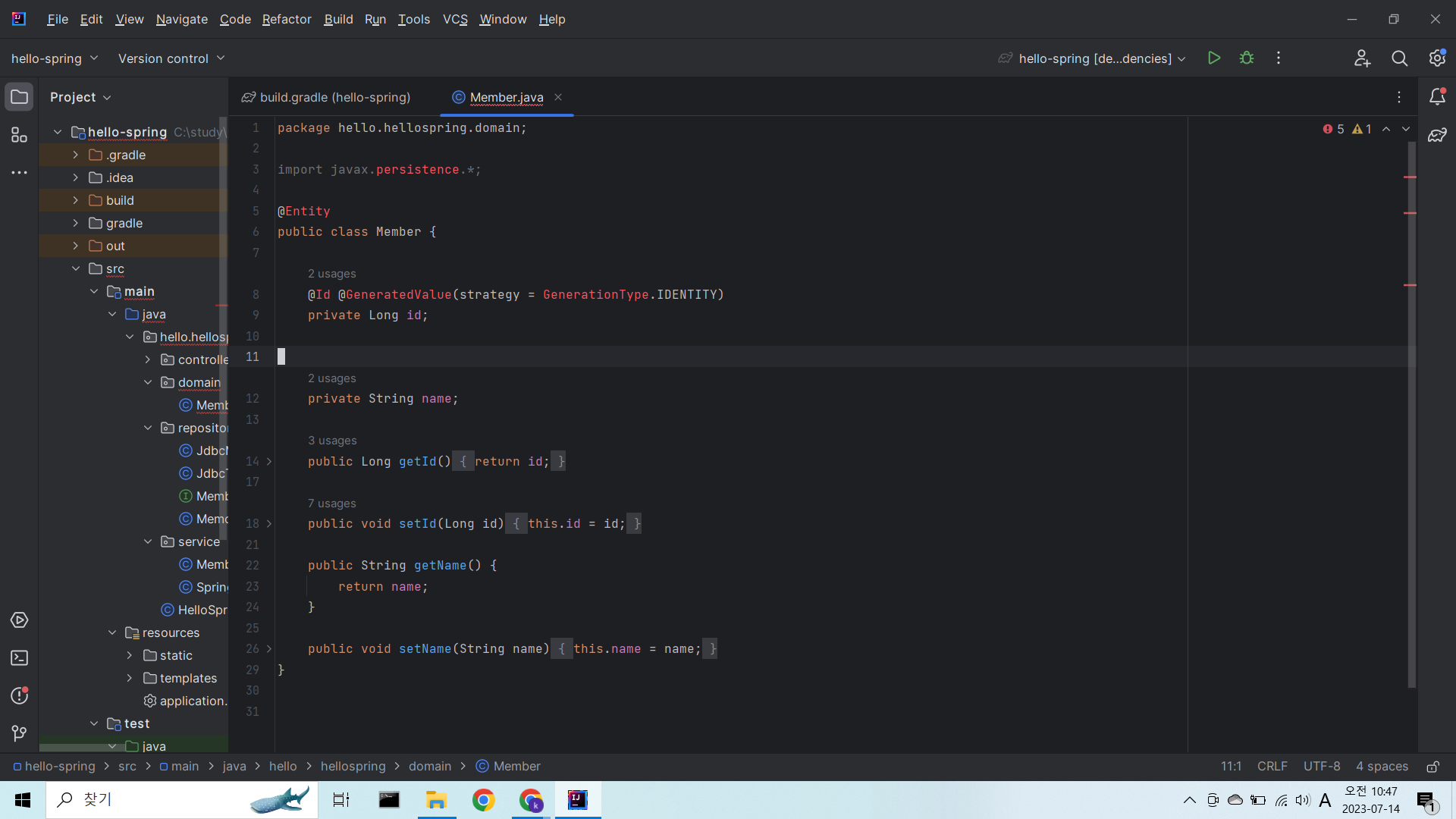Run hello-spring with the green play icon
This screenshot has height=819, width=1456.
coord(1214,58)
